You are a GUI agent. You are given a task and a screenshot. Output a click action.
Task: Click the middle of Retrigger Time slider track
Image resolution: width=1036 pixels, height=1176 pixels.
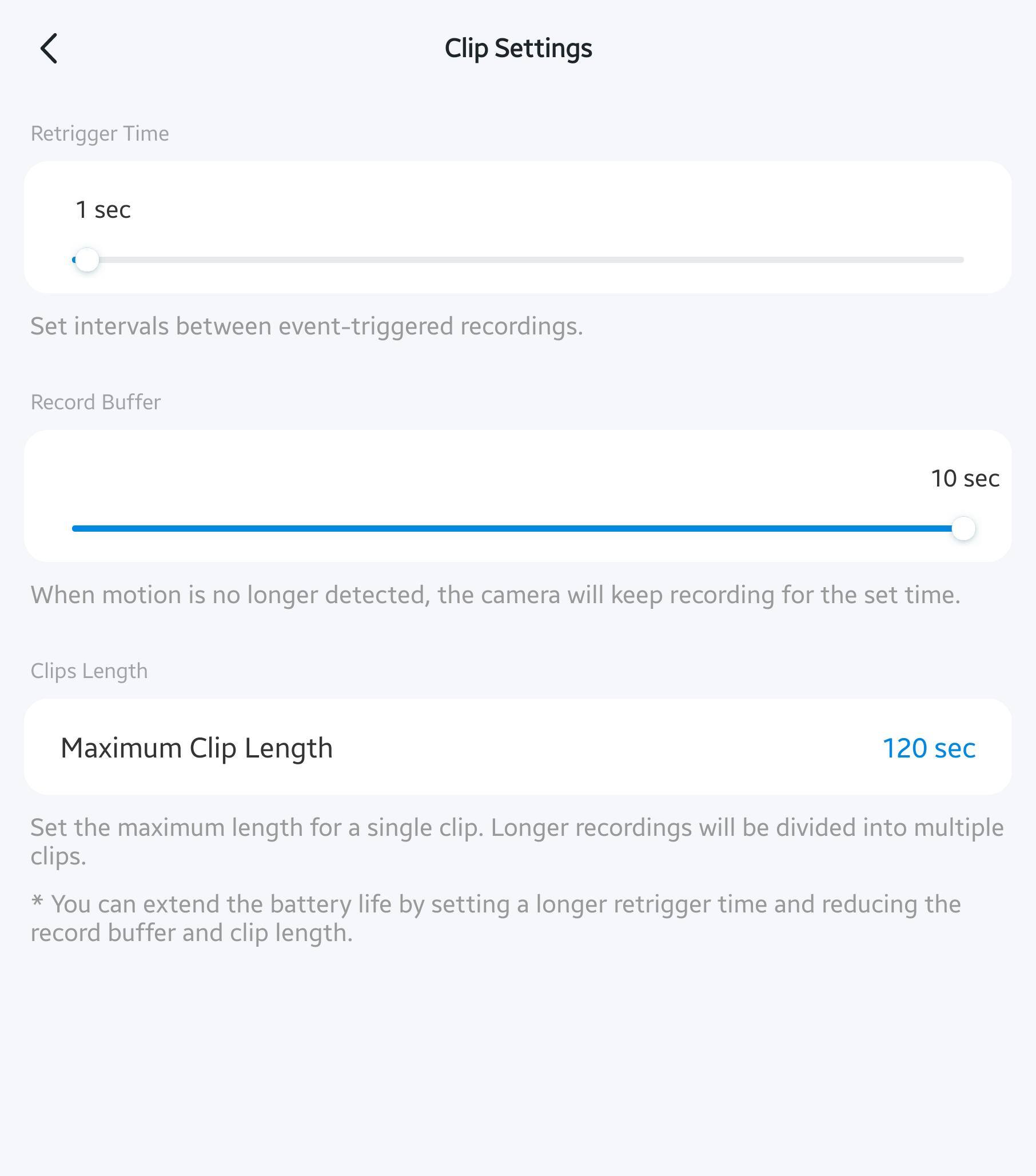pos(517,260)
